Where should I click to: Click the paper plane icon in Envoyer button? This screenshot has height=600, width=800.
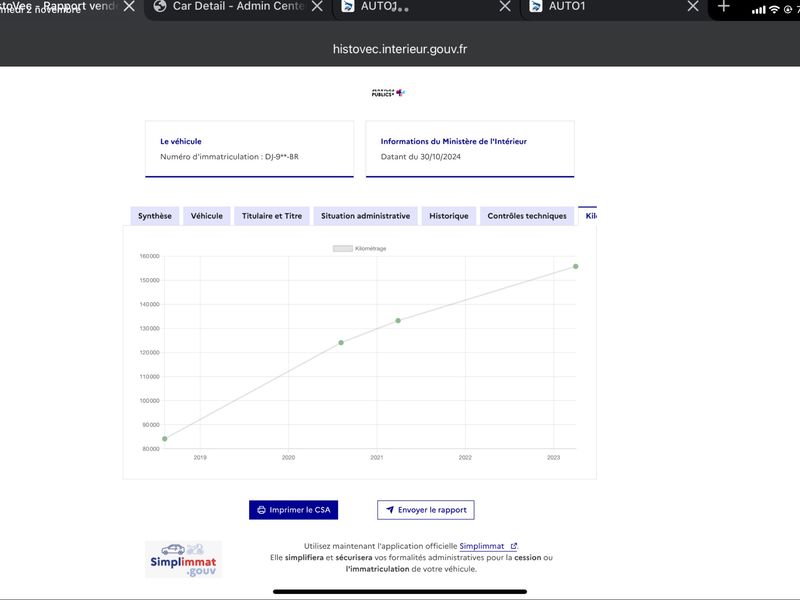point(390,510)
